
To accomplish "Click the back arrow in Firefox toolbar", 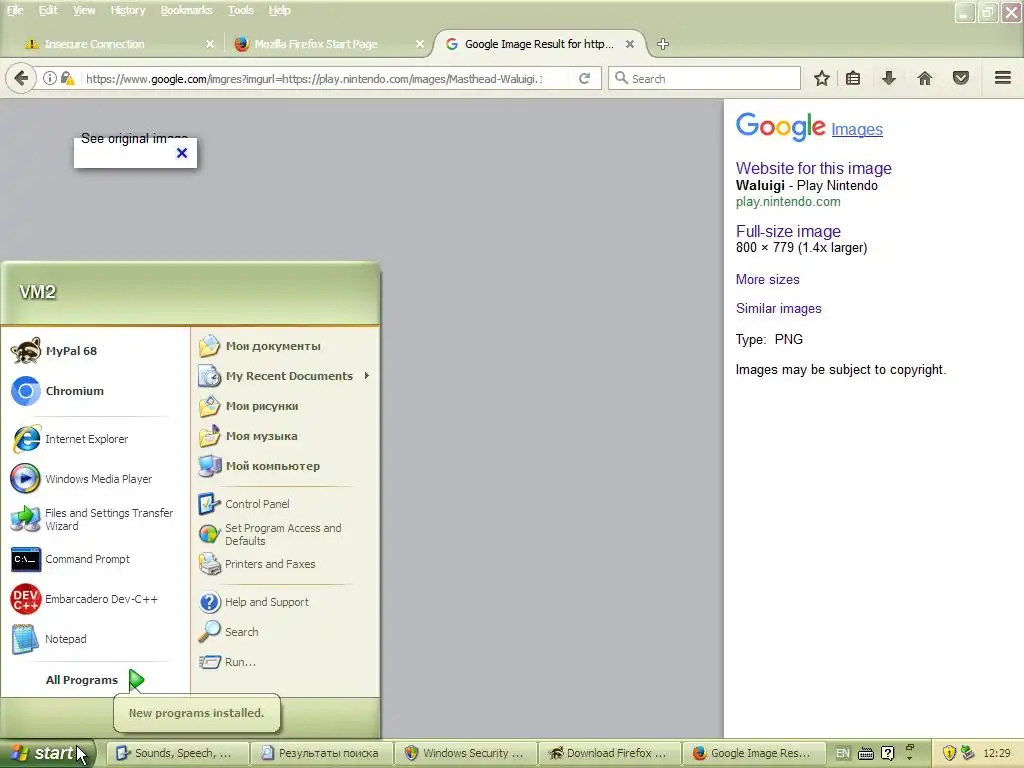I will point(21,79).
